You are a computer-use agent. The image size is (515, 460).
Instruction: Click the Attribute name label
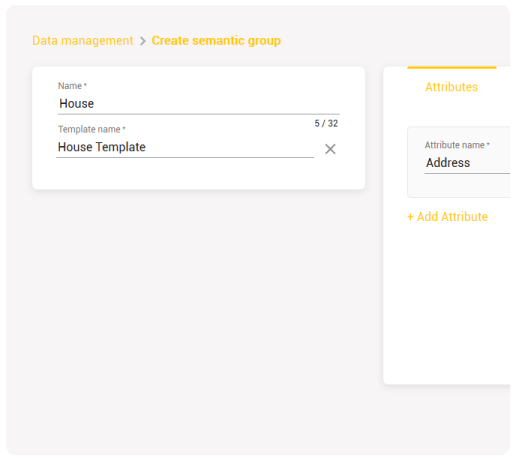457,145
